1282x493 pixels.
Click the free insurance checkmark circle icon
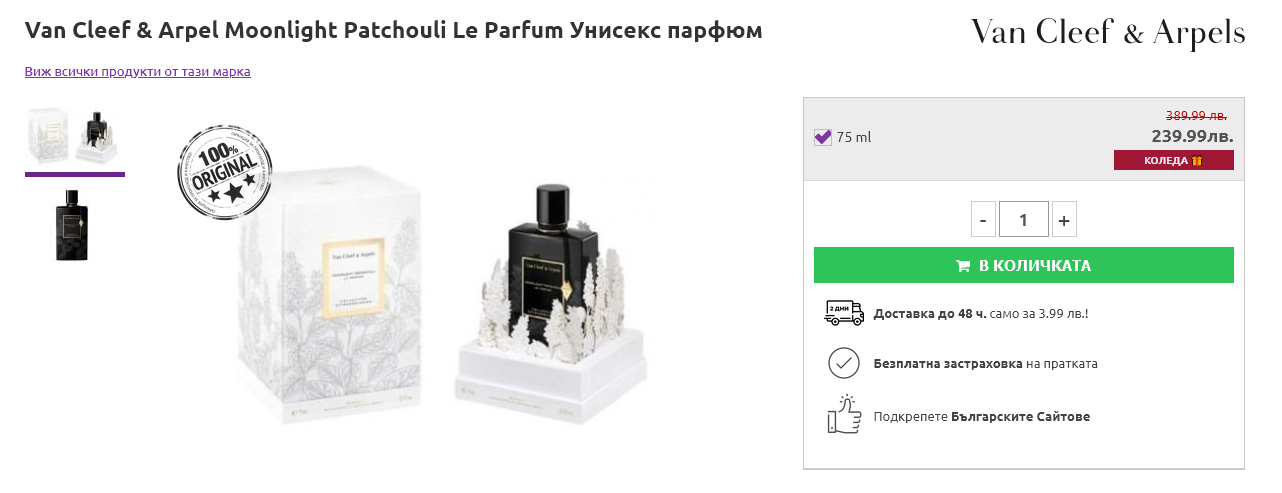click(844, 363)
